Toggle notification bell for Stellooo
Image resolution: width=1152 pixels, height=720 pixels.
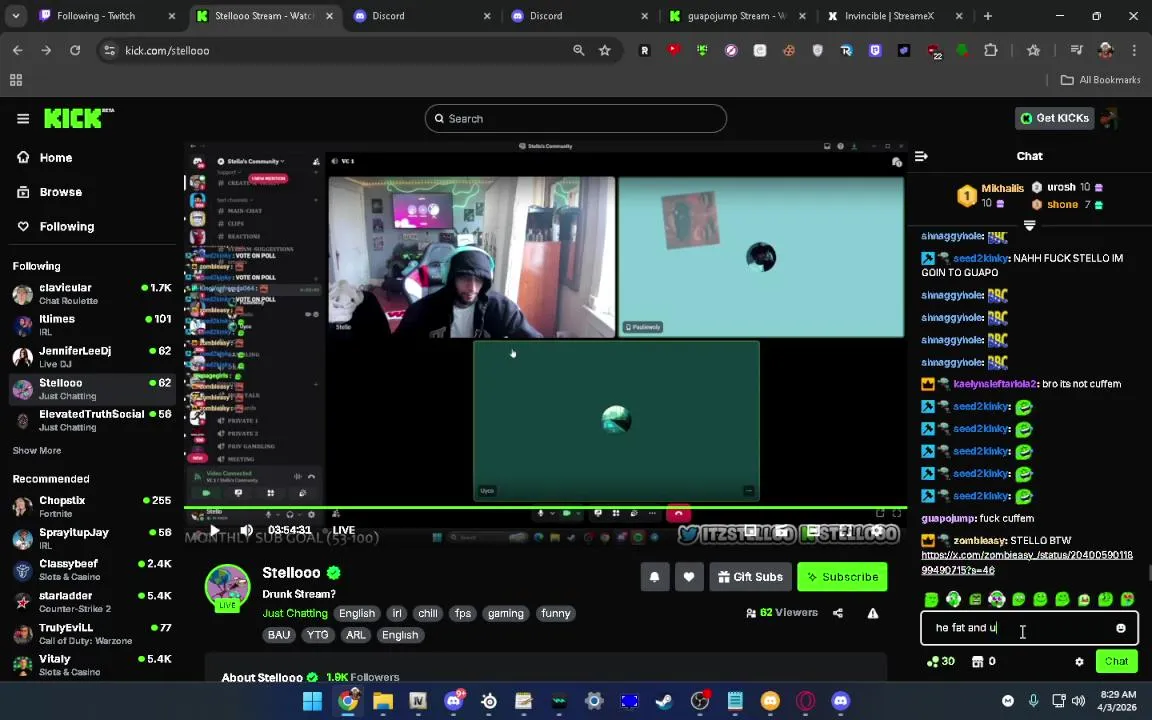[654, 577]
